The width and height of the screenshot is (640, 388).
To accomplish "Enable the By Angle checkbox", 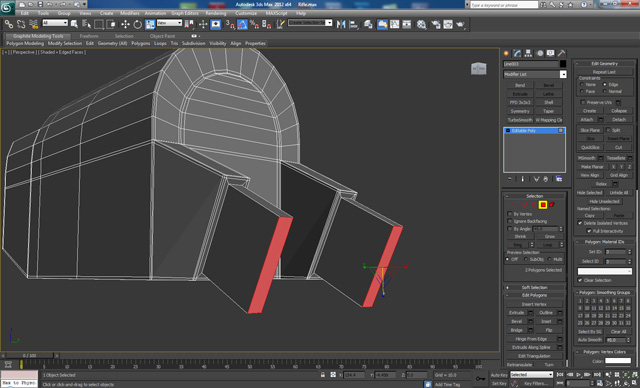I will click(510, 229).
